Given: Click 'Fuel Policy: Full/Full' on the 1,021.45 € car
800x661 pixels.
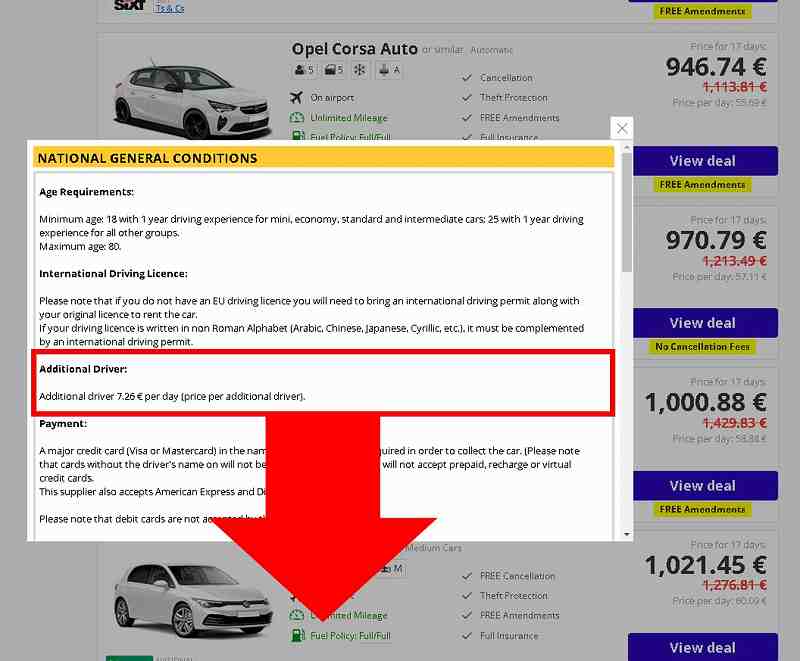Looking at the screenshot, I should tap(351, 636).
